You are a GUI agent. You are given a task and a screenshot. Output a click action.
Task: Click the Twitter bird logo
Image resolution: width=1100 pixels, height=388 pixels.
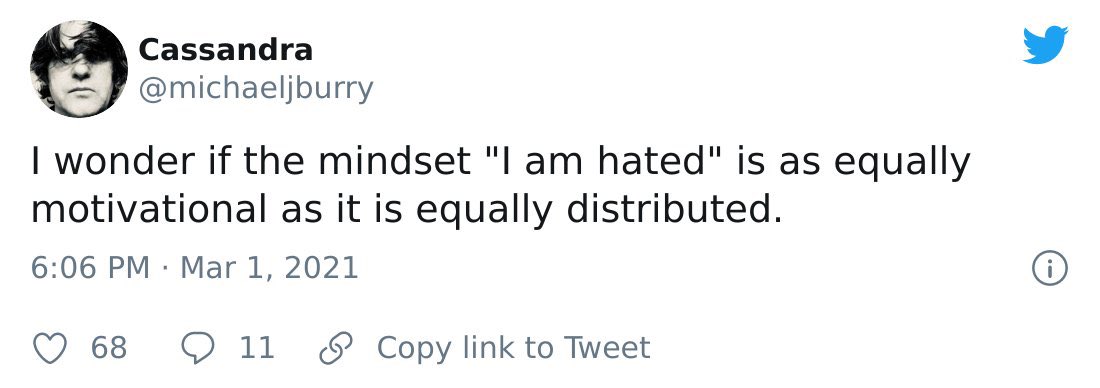1045,45
